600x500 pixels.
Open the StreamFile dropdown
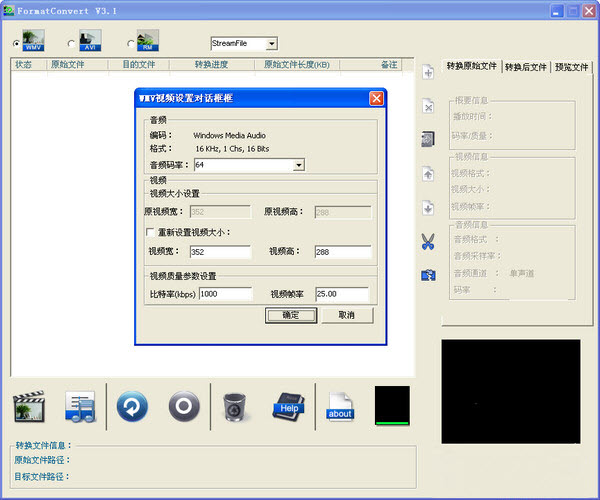[272, 44]
